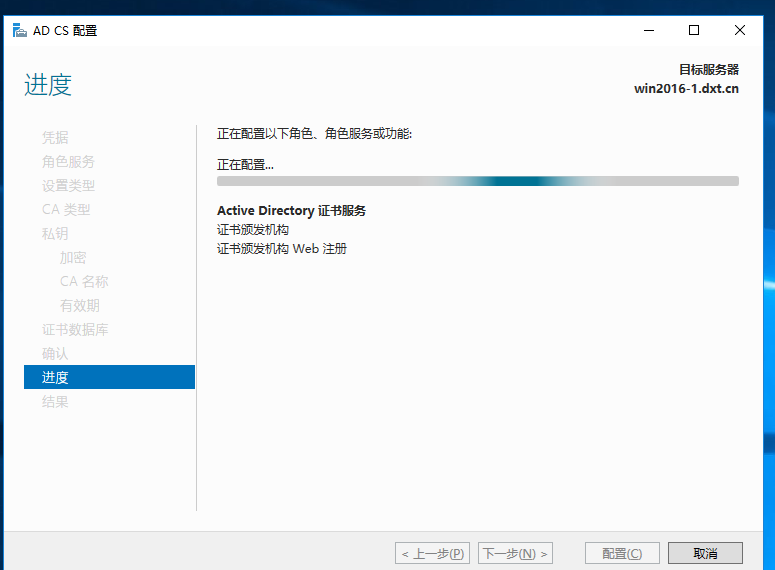Click the 证书颁发机构 role service entry
Image resolution: width=775 pixels, height=570 pixels.
click(x=253, y=230)
